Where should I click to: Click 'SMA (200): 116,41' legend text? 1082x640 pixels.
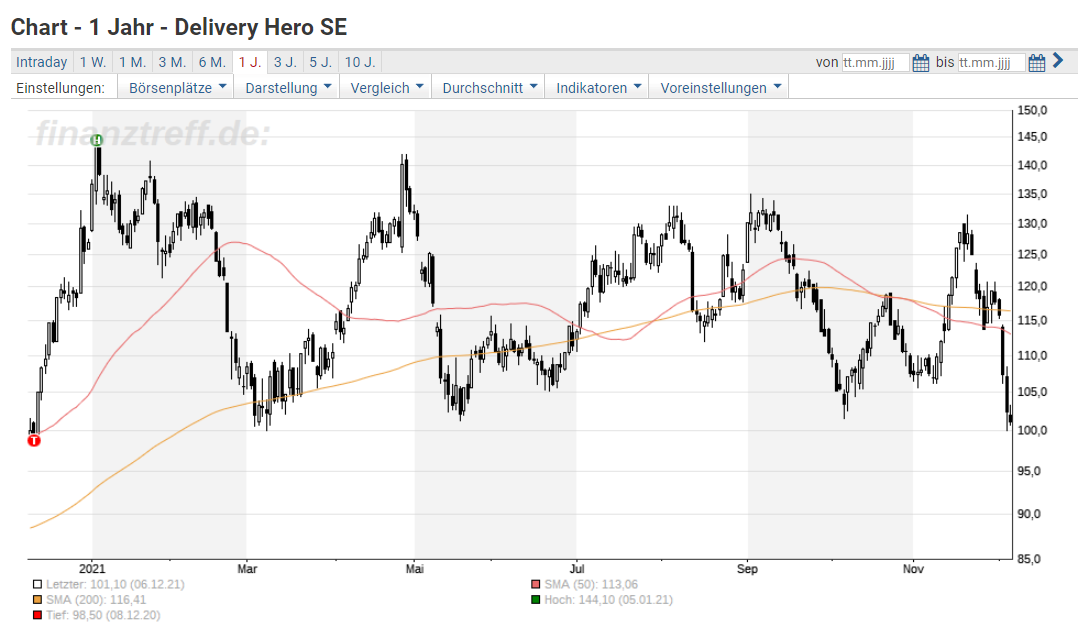(x=96, y=599)
